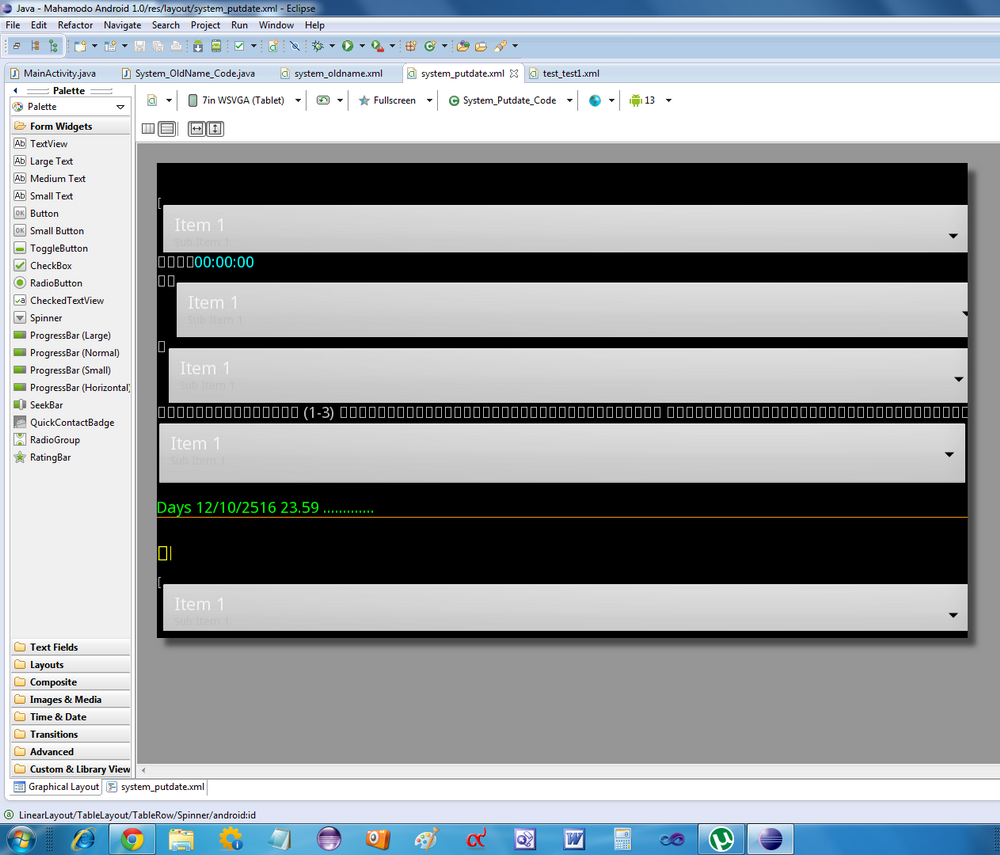Switch to the system_oldname.xml editor tab
The image size is (1000, 855).
pos(332,73)
